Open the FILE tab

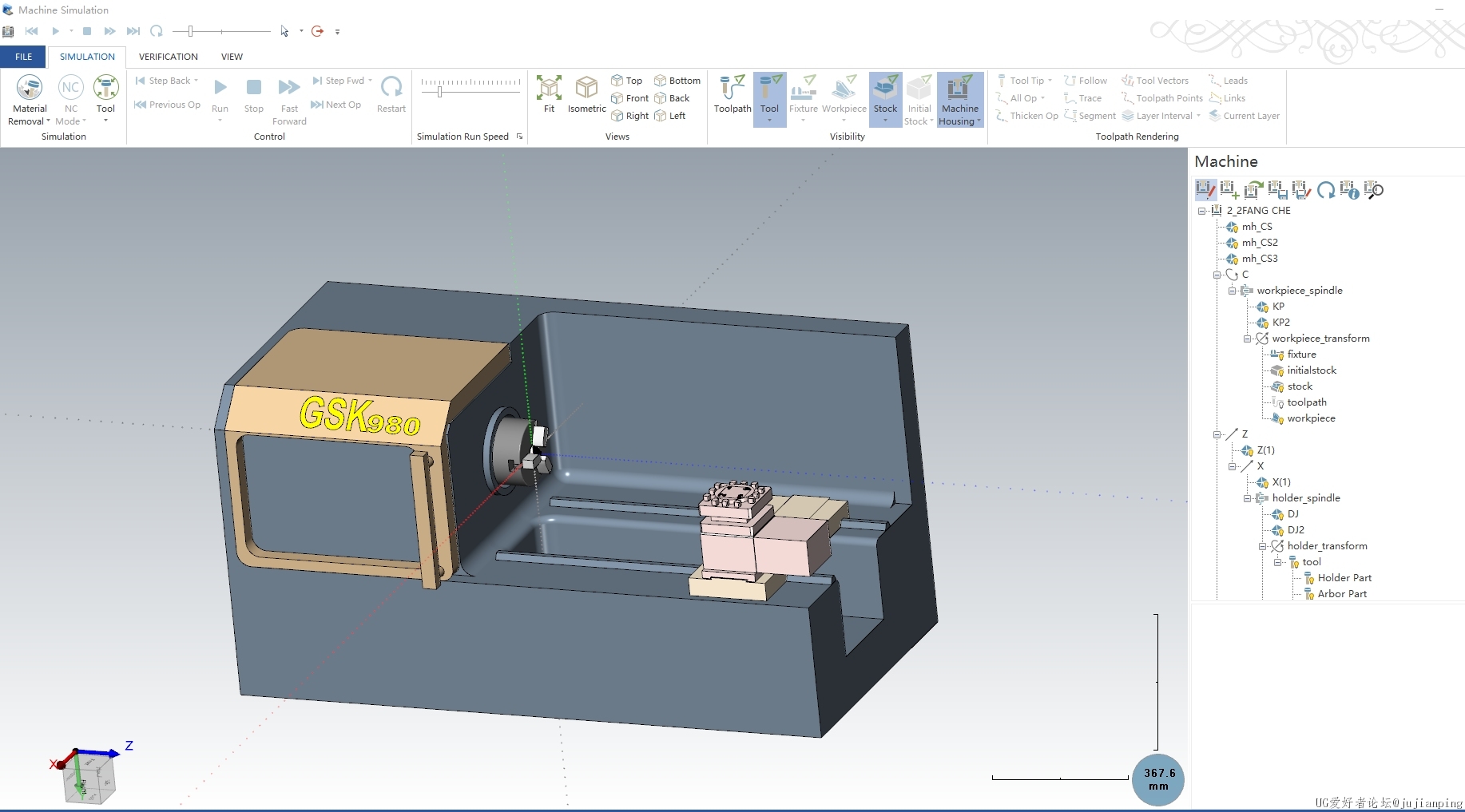pyautogui.click(x=24, y=57)
